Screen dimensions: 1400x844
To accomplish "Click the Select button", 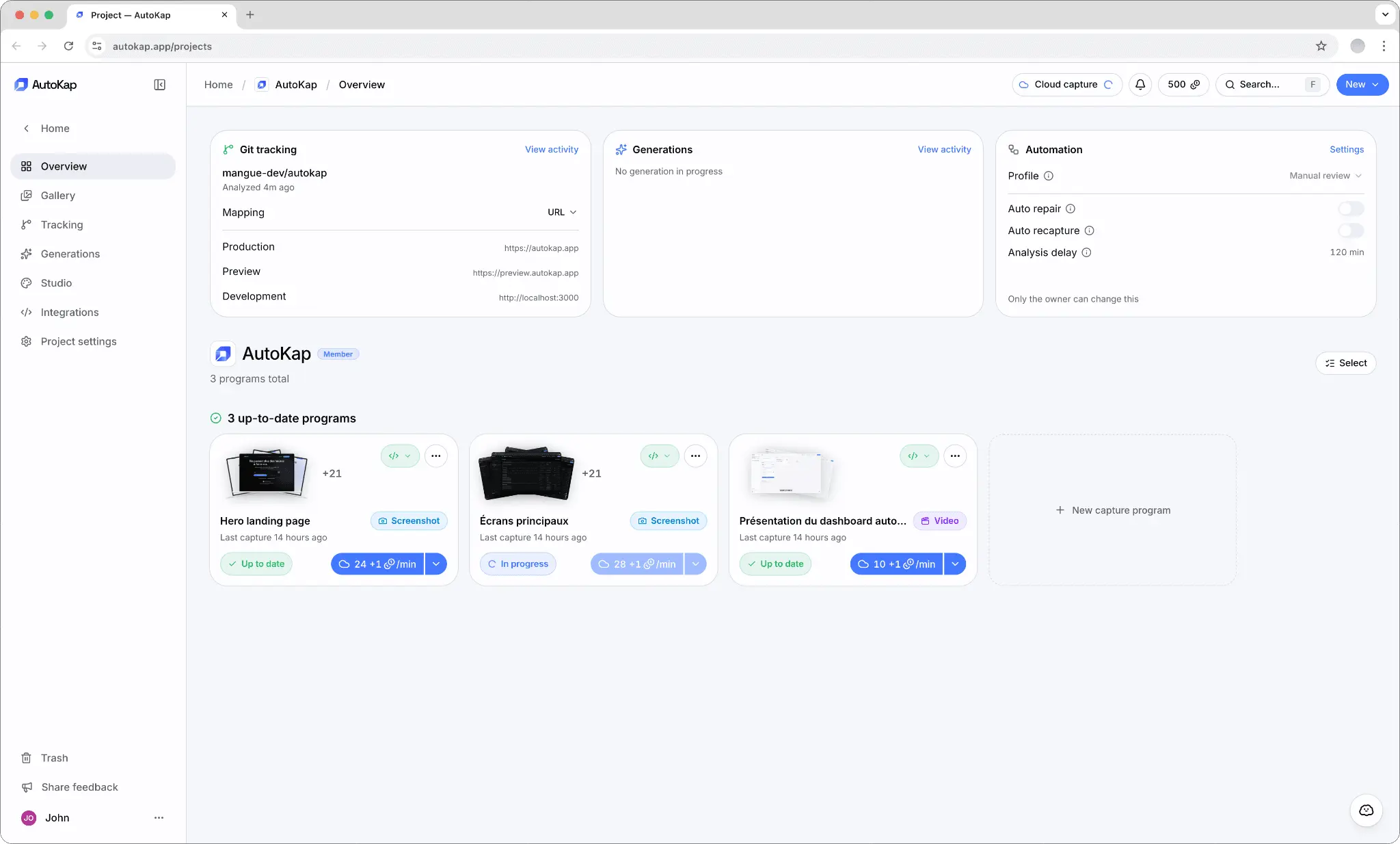I will coord(1345,363).
